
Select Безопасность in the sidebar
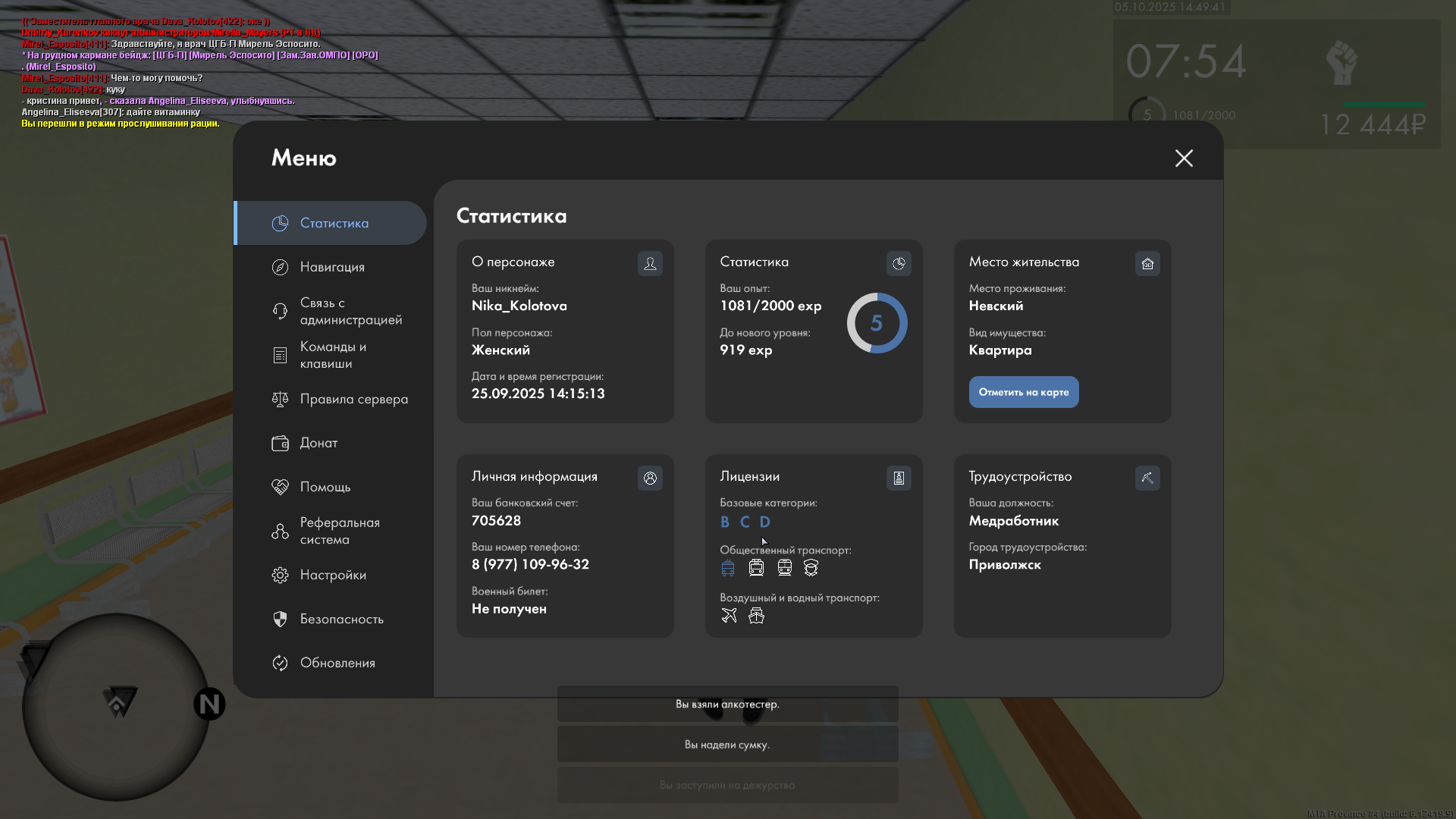coord(341,619)
